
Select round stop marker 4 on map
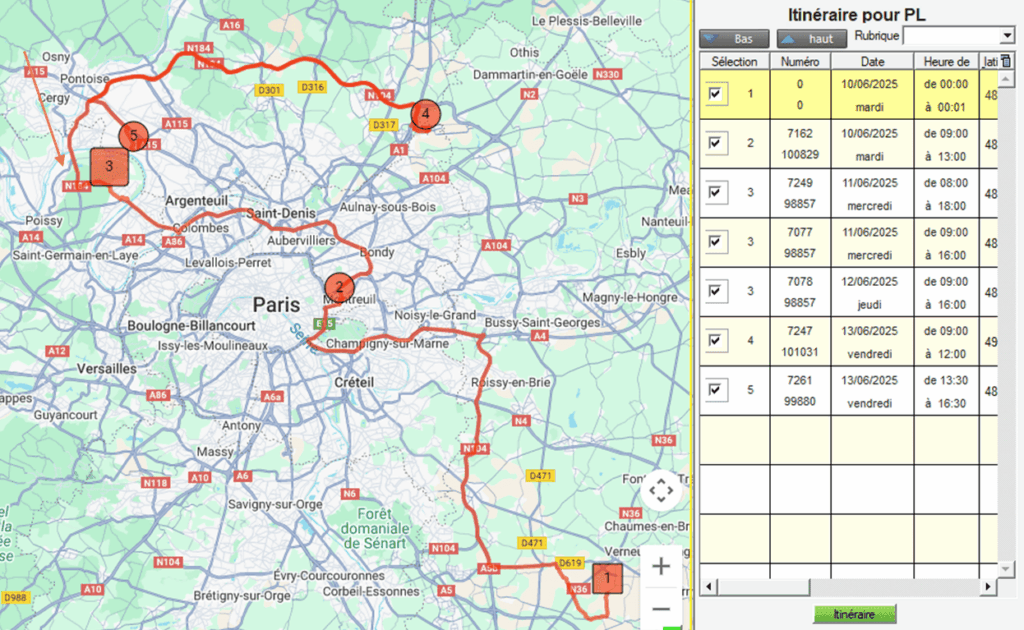425,114
